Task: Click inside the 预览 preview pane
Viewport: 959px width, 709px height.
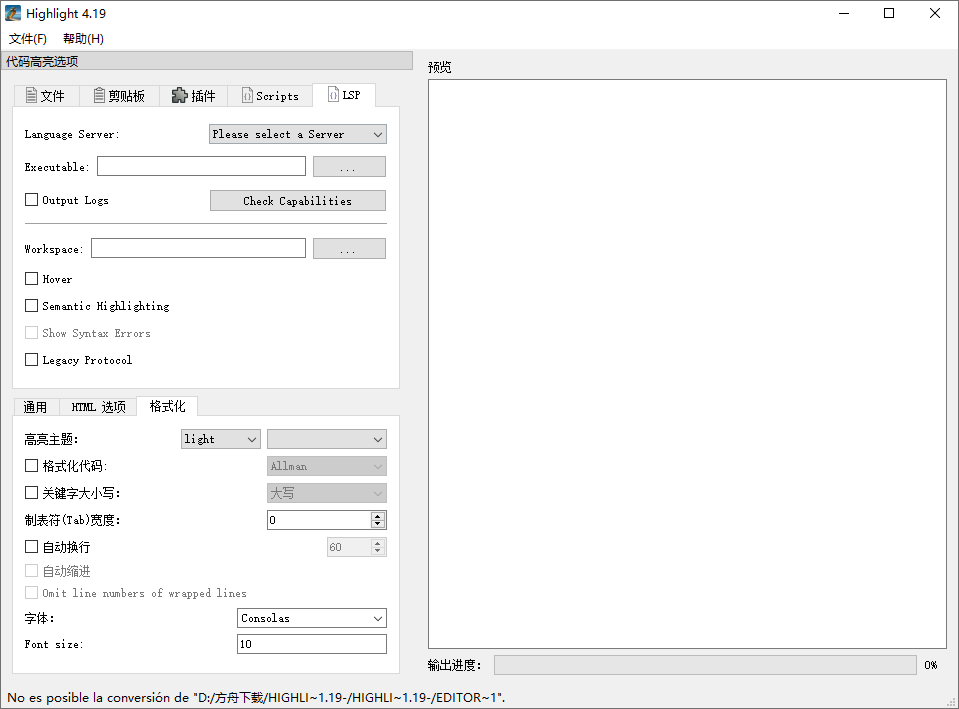Action: (687, 364)
